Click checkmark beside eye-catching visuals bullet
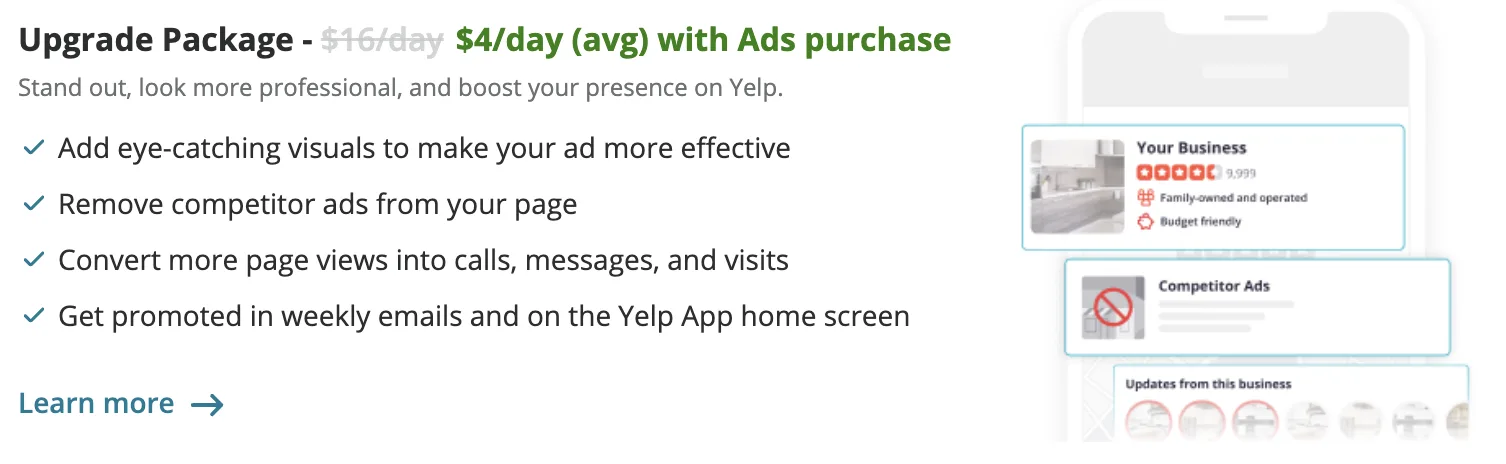This screenshot has width=1506, height=464. tap(33, 148)
